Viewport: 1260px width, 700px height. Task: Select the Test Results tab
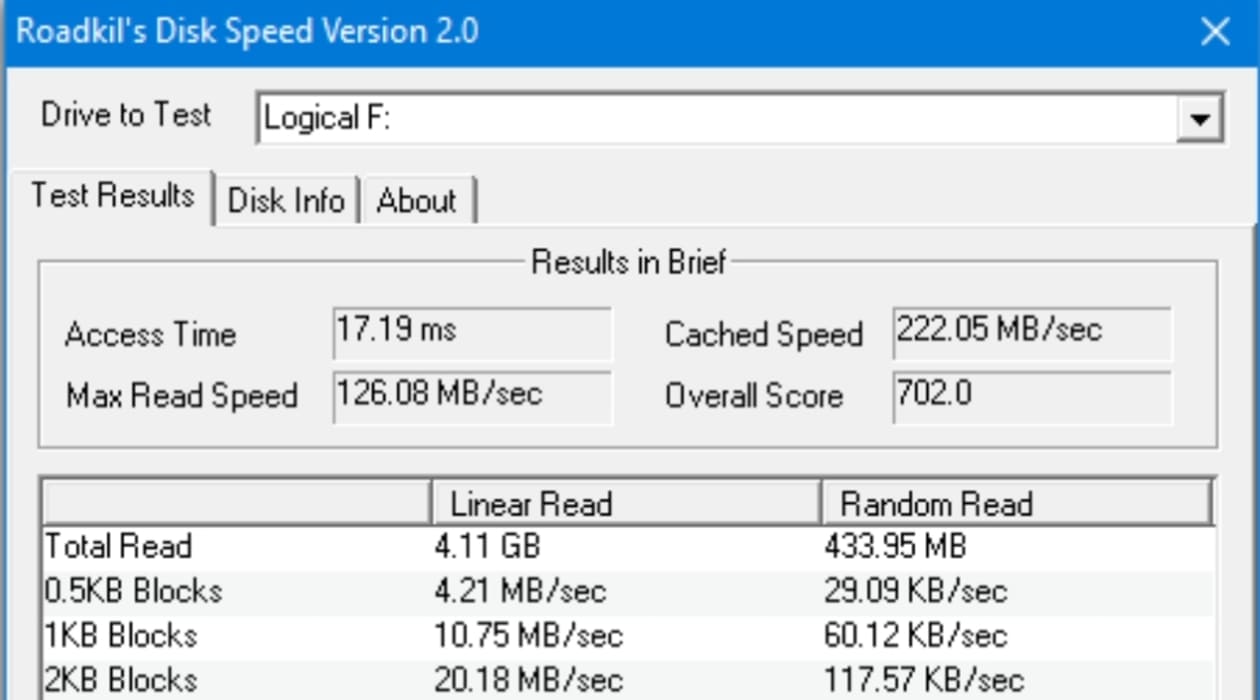click(112, 196)
